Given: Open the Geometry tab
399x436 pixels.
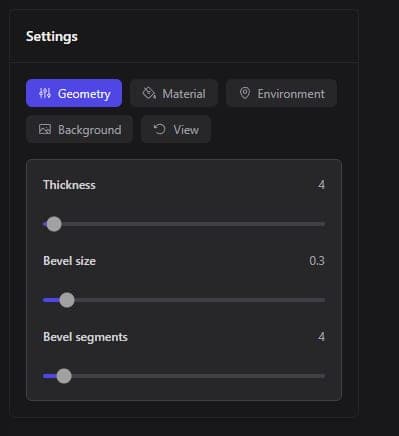Looking at the screenshot, I should [x=74, y=93].
